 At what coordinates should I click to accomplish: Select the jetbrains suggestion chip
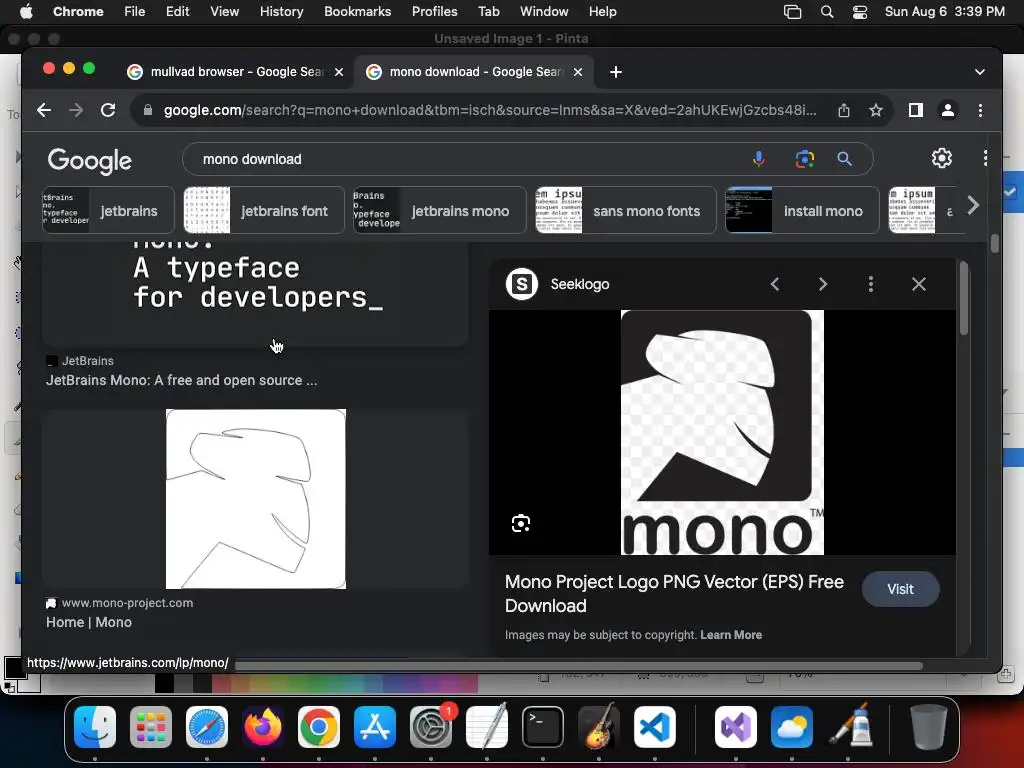pyautogui.click(x=108, y=210)
